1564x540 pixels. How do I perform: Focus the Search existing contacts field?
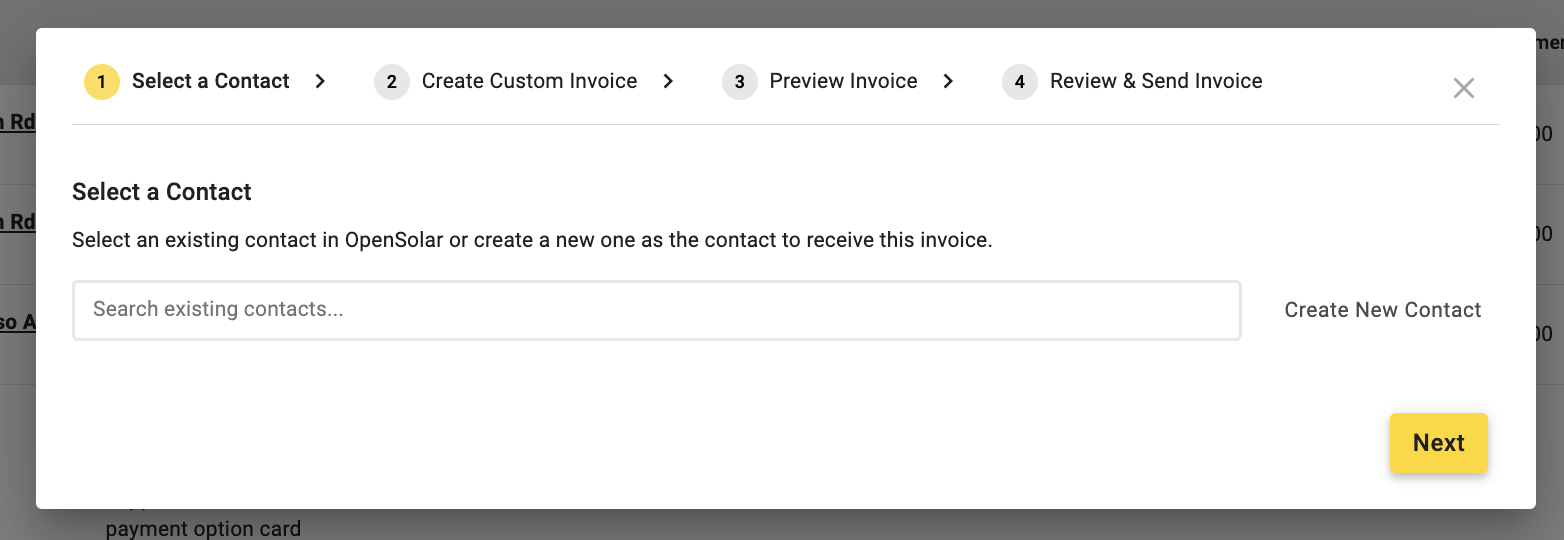(656, 310)
